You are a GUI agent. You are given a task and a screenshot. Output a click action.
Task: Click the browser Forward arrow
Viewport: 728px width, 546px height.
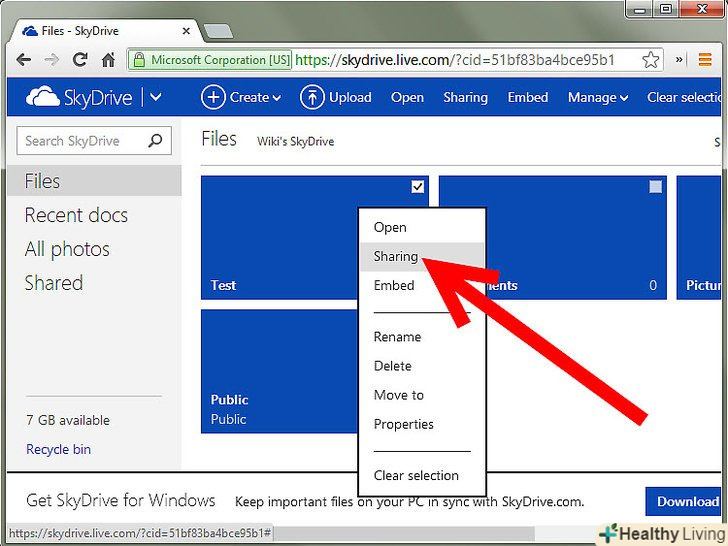[52, 60]
